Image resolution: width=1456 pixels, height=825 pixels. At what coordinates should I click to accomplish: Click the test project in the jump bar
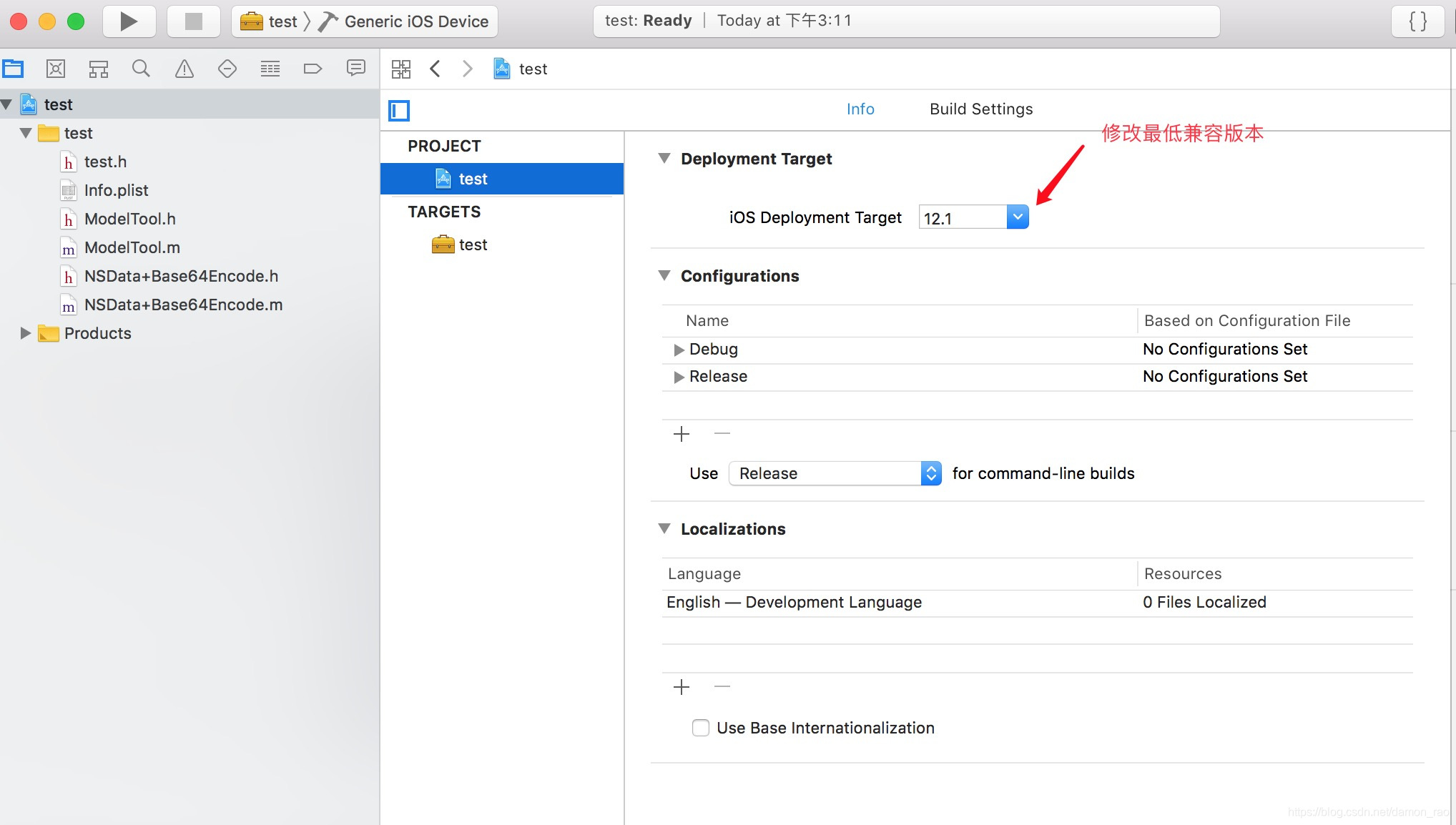[521, 69]
